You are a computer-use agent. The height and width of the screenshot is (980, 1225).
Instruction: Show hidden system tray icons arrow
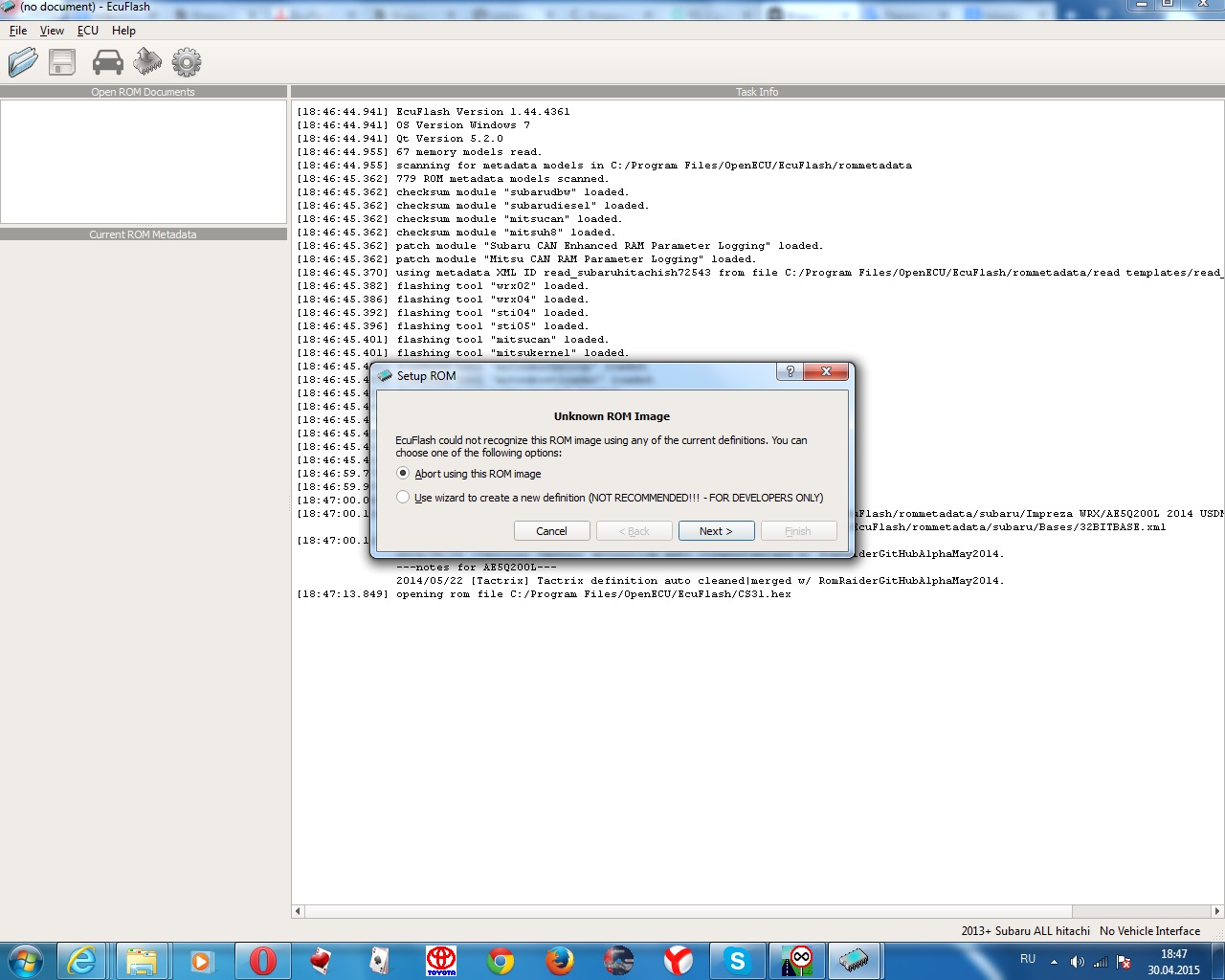point(1054,961)
